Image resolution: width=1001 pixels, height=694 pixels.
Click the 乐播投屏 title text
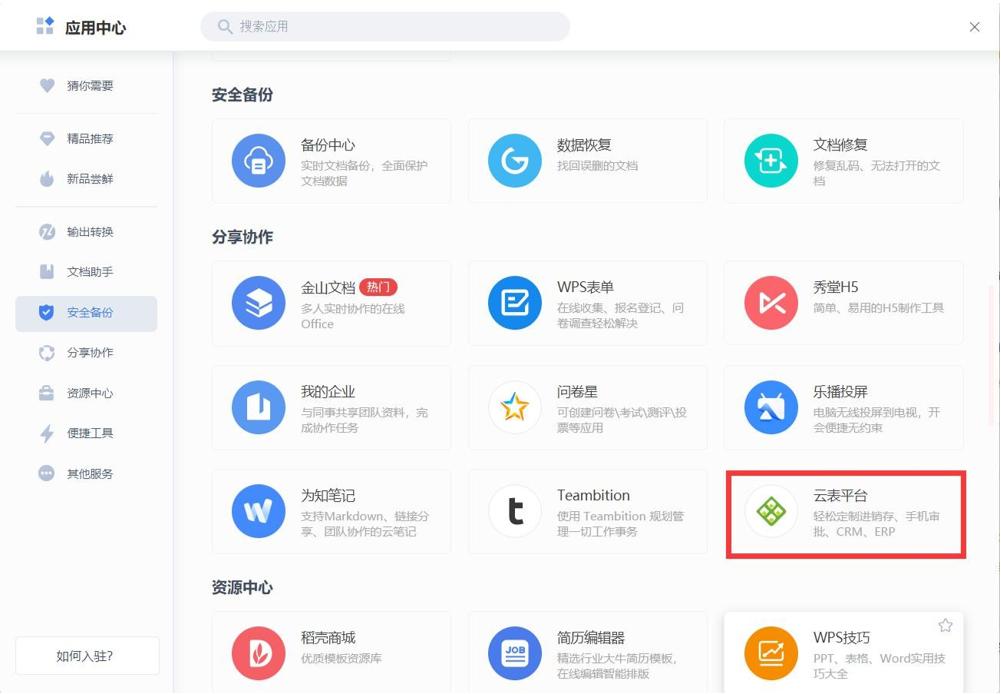840,391
